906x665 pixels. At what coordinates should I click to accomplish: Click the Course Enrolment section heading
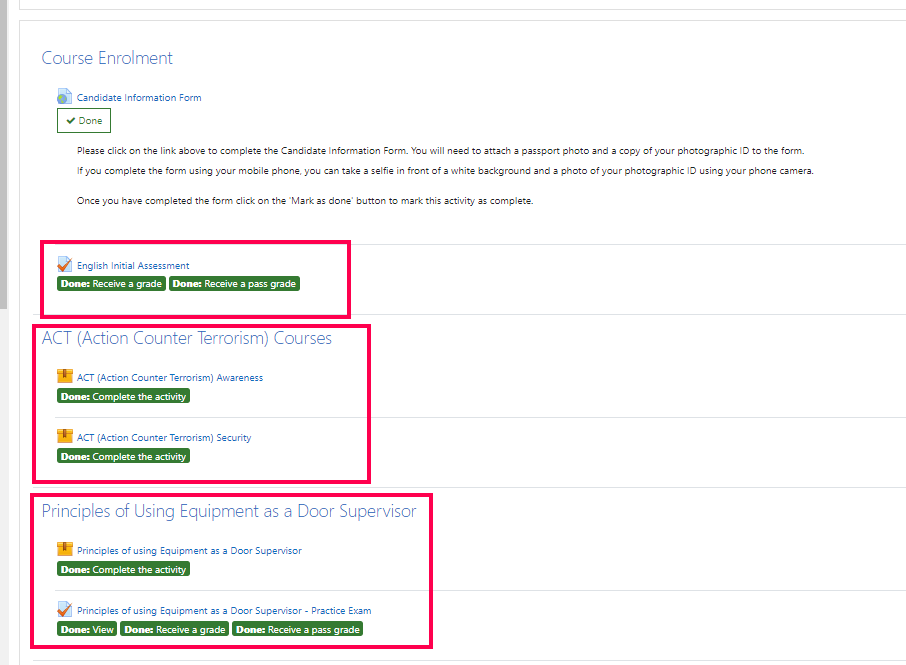tap(107, 58)
